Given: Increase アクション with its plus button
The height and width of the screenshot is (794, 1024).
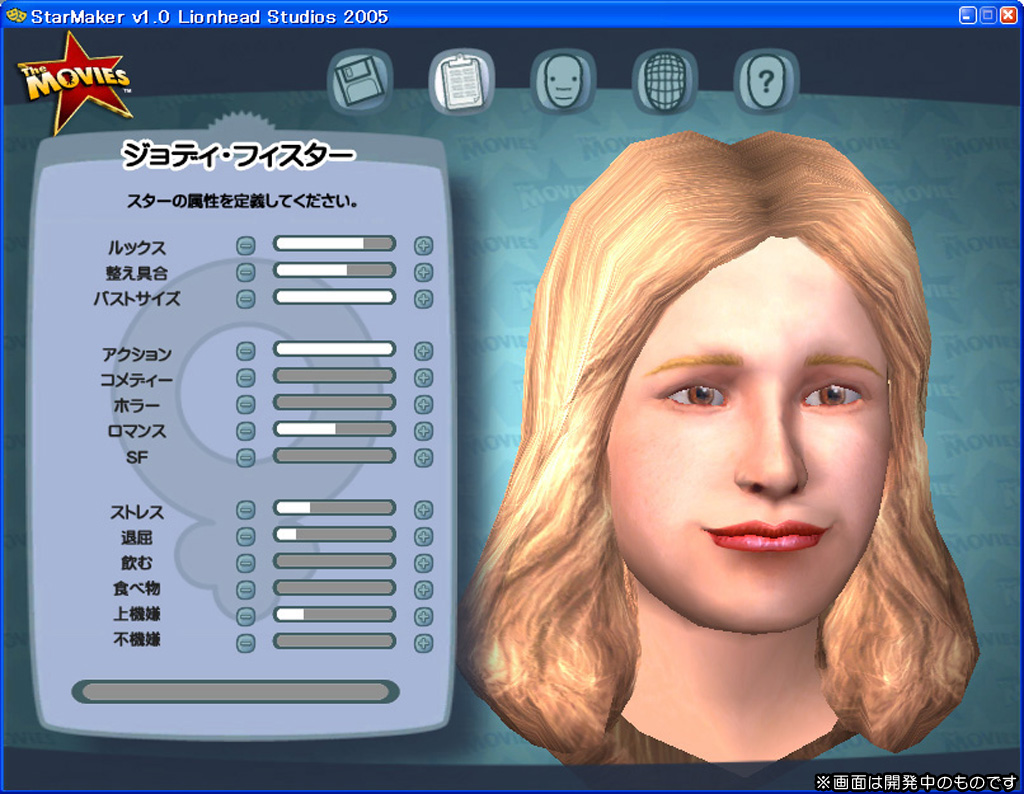Looking at the screenshot, I should (423, 351).
